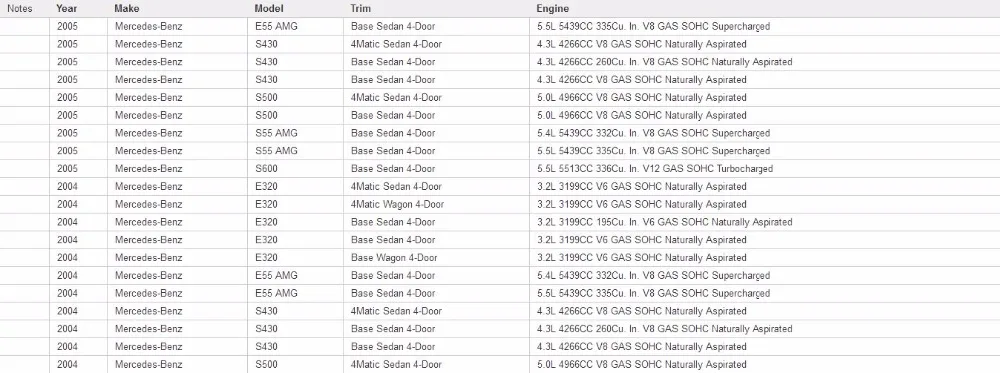
Task: Click the 3.2L 195Cu. In. V6 engine cell
Action: [x=765, y=223]
